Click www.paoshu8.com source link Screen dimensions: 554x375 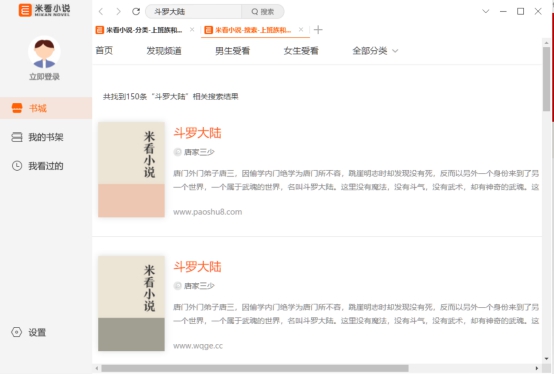pyautogui.click(x=207, y=212)
